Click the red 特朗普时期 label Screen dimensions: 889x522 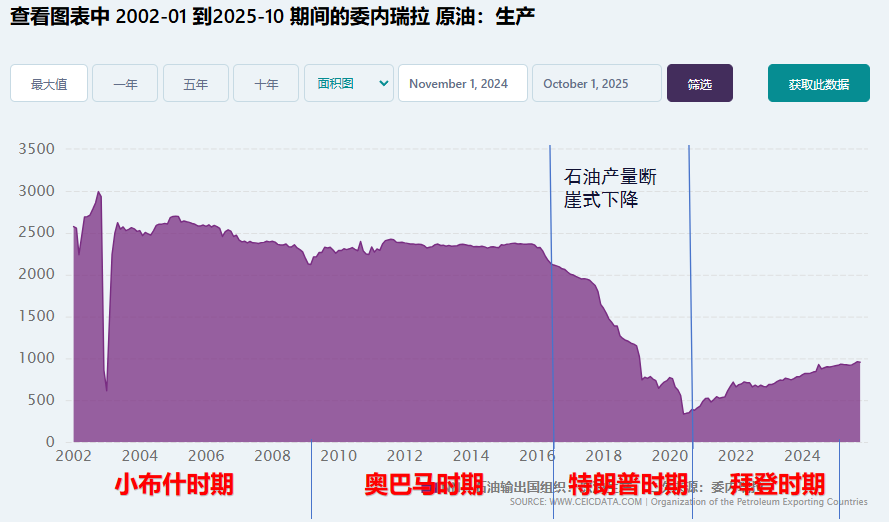(628, 485)
